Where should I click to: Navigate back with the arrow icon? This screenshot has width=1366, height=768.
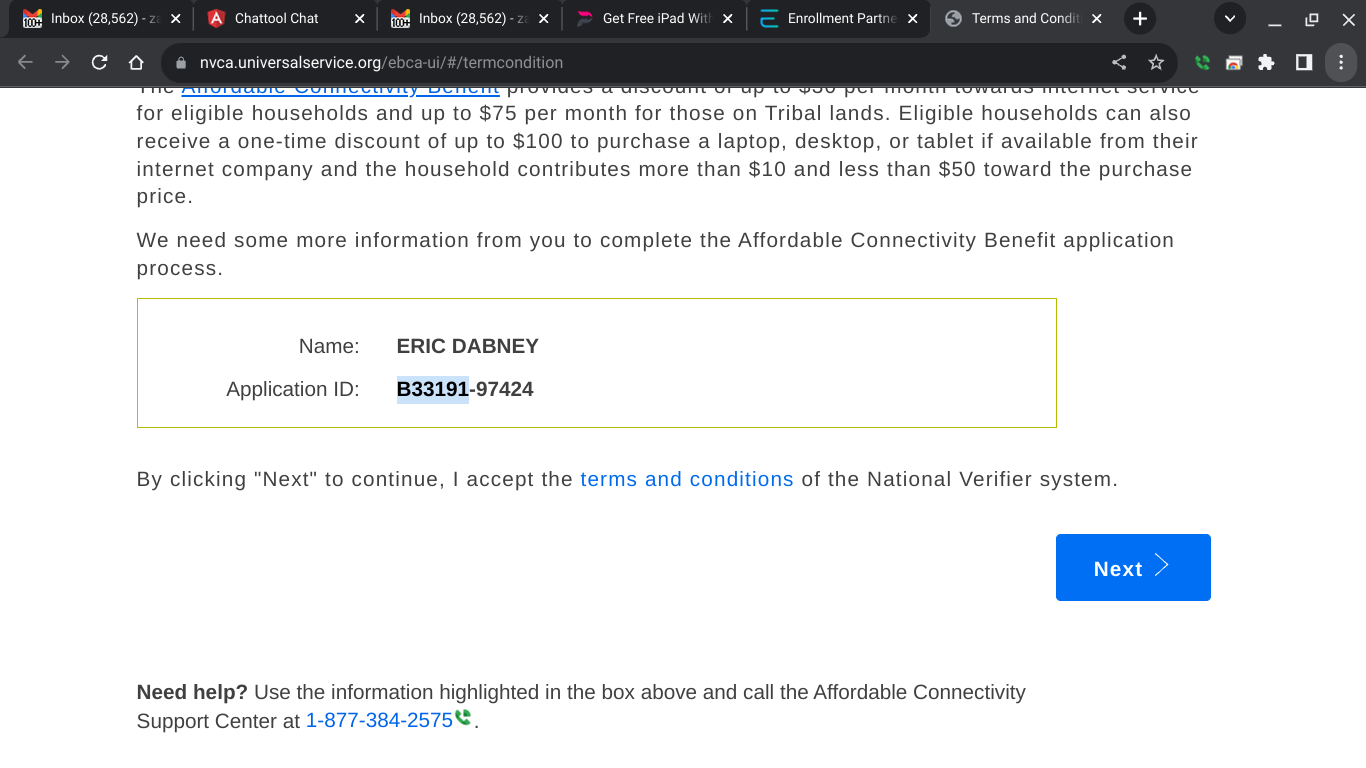(x=25, y=62)
